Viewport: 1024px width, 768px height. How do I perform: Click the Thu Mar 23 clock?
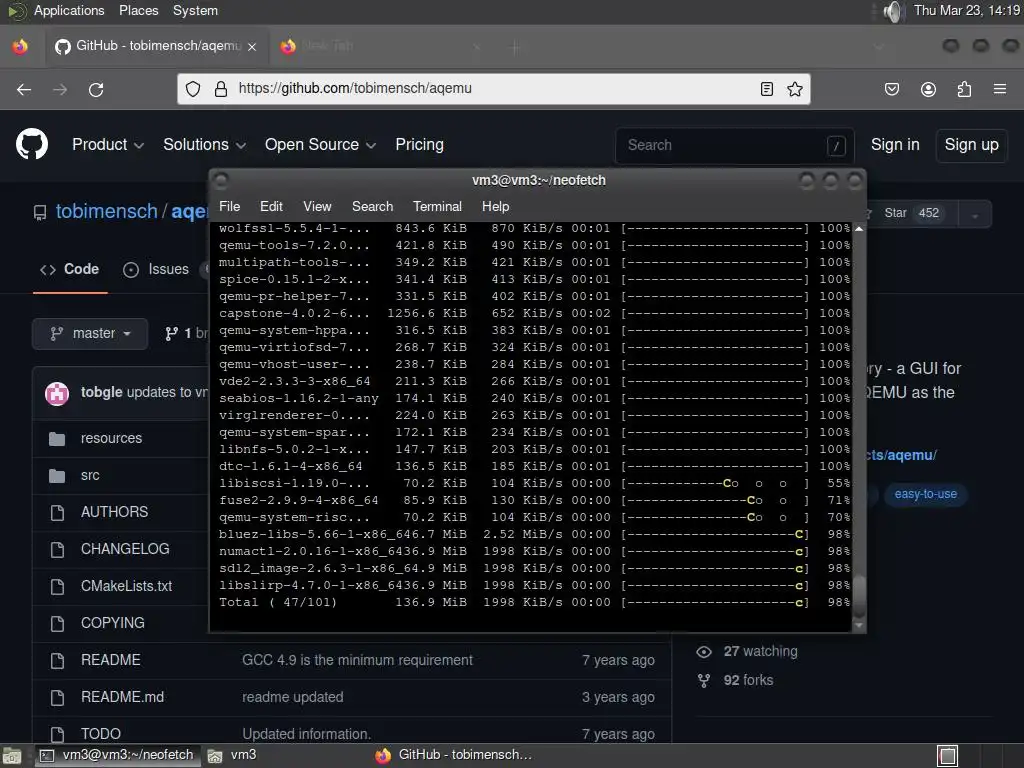(967, 10)
